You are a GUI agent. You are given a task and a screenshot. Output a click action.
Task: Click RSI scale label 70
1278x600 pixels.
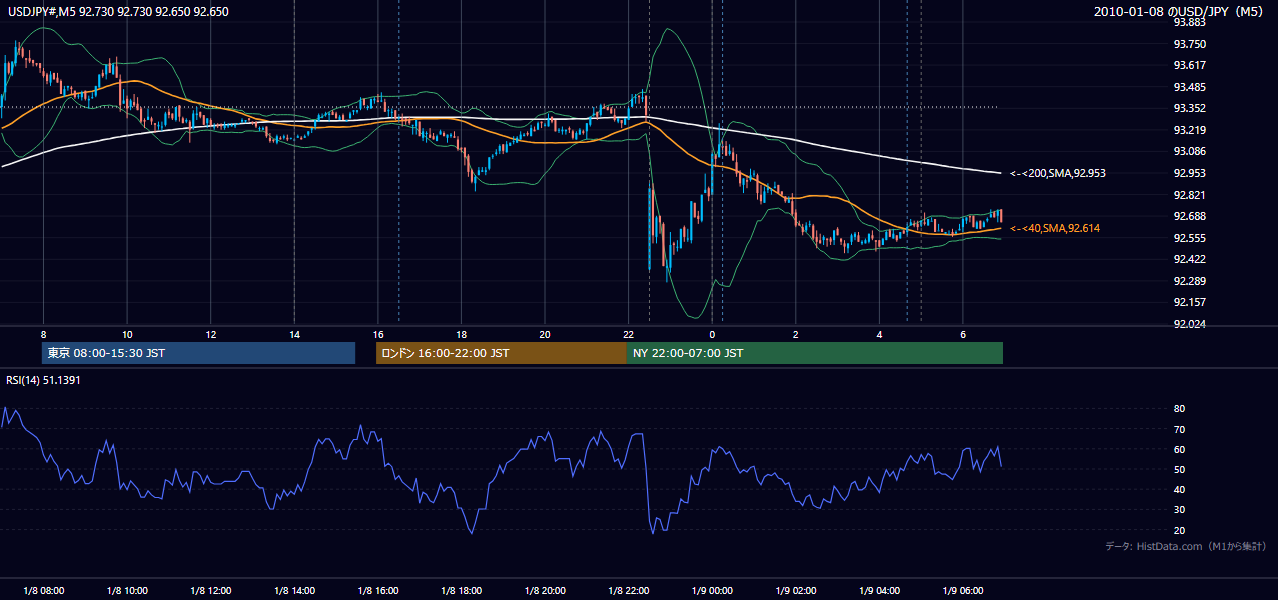(1179, 429)
